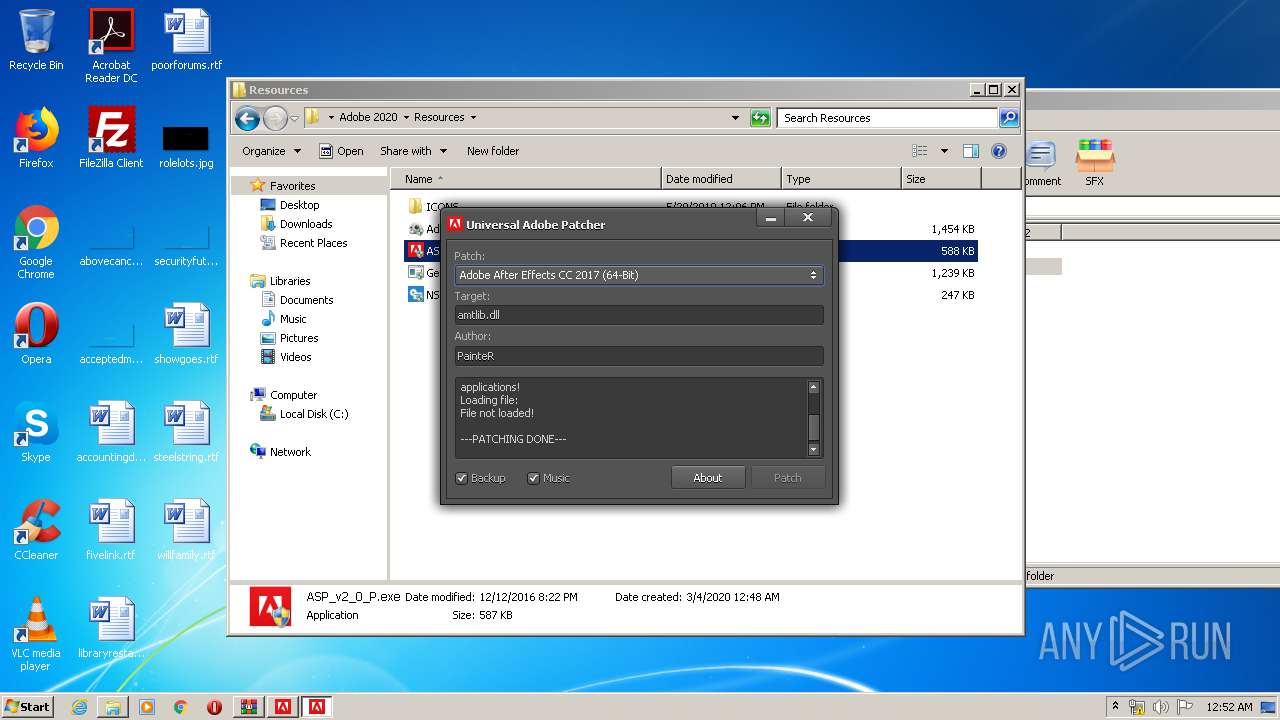
Task: Open the Share with menu
Action: (413, 151)
